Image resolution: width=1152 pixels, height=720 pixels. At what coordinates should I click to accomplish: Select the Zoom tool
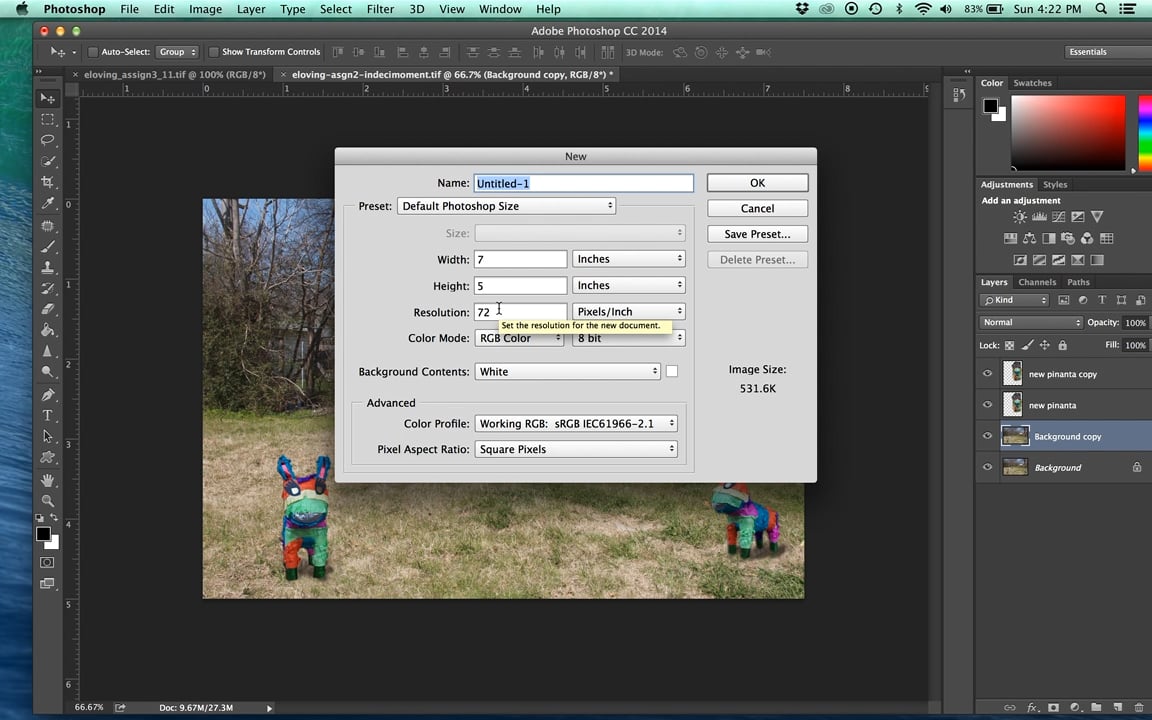[48, 500]
